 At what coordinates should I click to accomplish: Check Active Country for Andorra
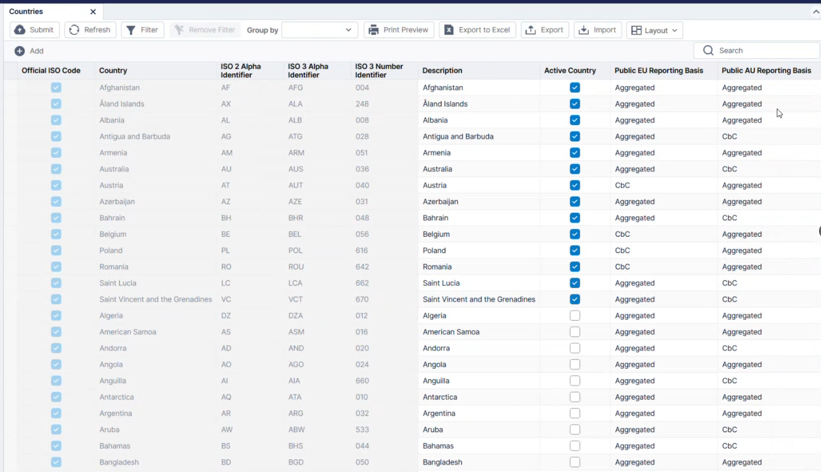575,348
